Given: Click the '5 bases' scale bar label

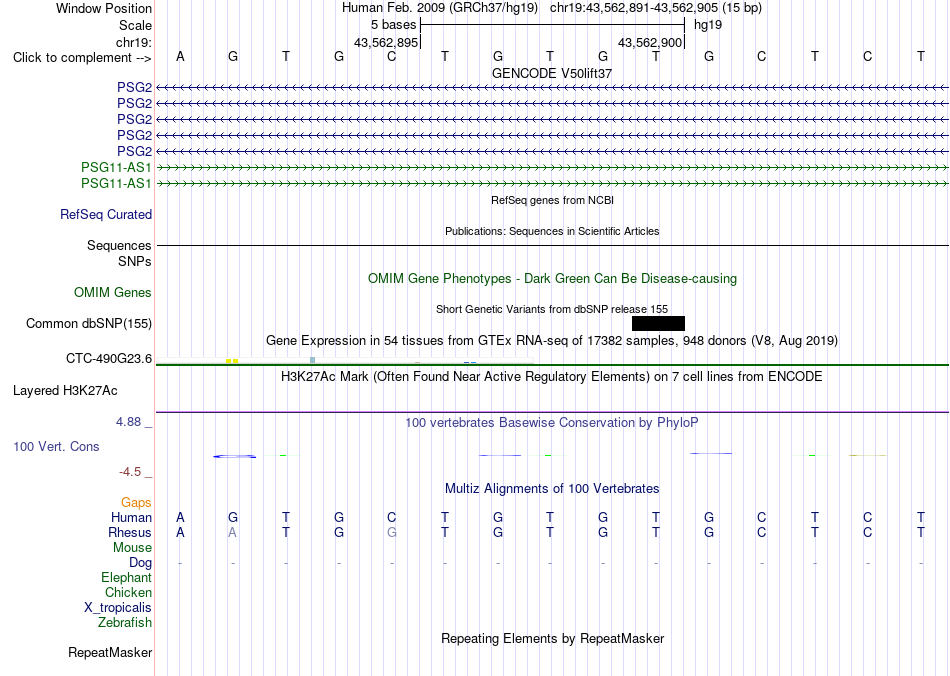Looking at the screenshot, I should 393,25.
